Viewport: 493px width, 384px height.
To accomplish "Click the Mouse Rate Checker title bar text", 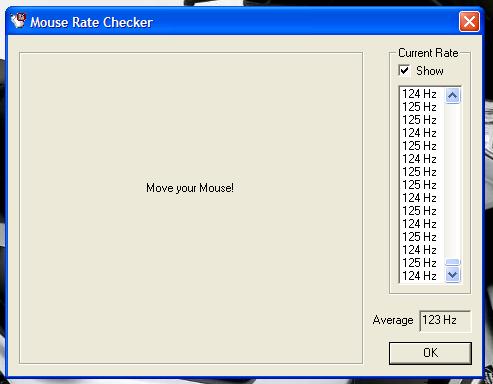I will pos(91,22).
